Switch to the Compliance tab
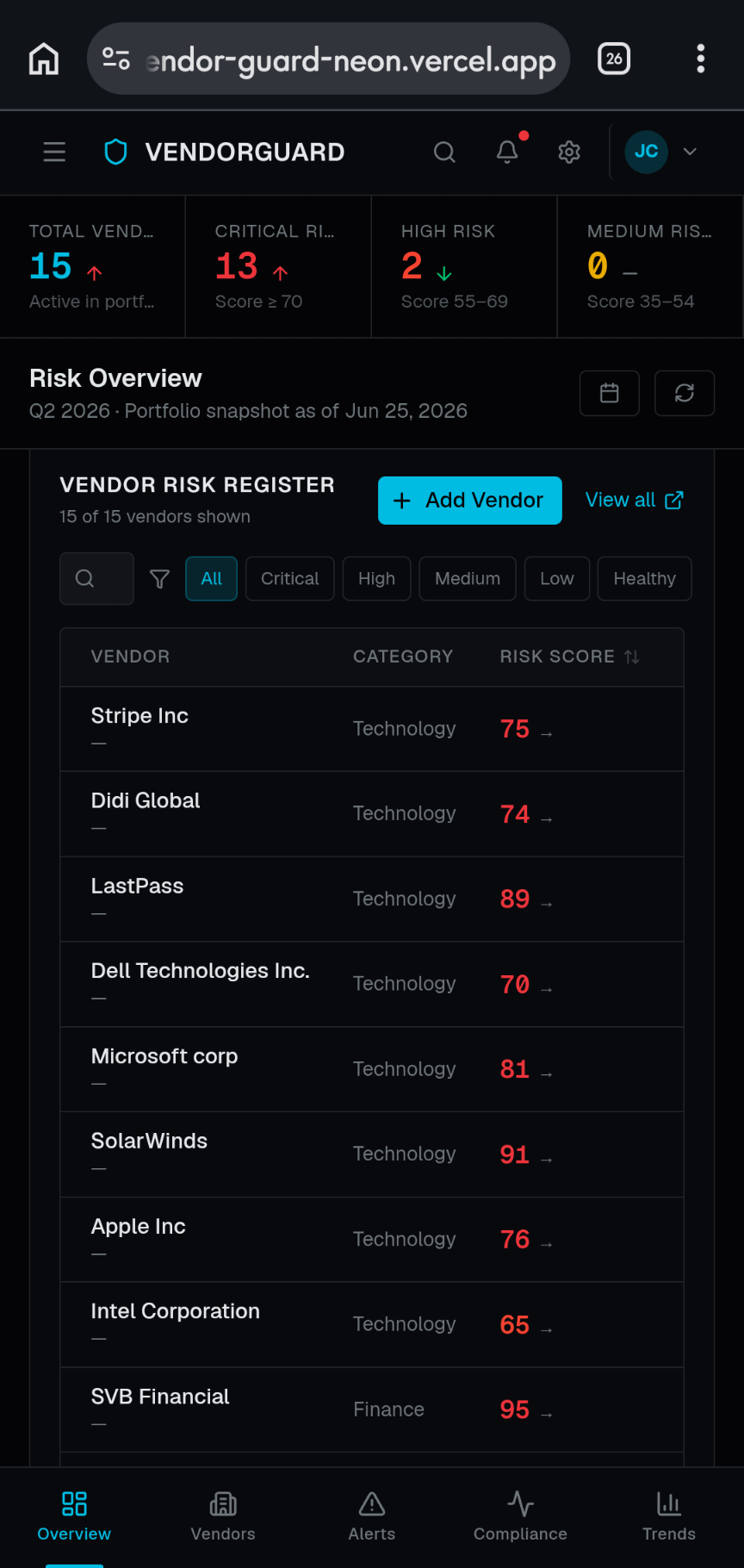 coord(520,1516)
